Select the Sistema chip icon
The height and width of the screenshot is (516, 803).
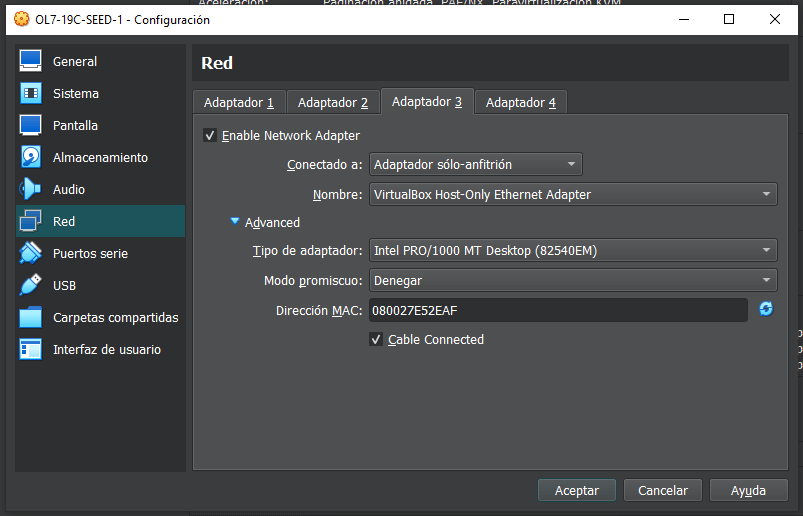31,93
